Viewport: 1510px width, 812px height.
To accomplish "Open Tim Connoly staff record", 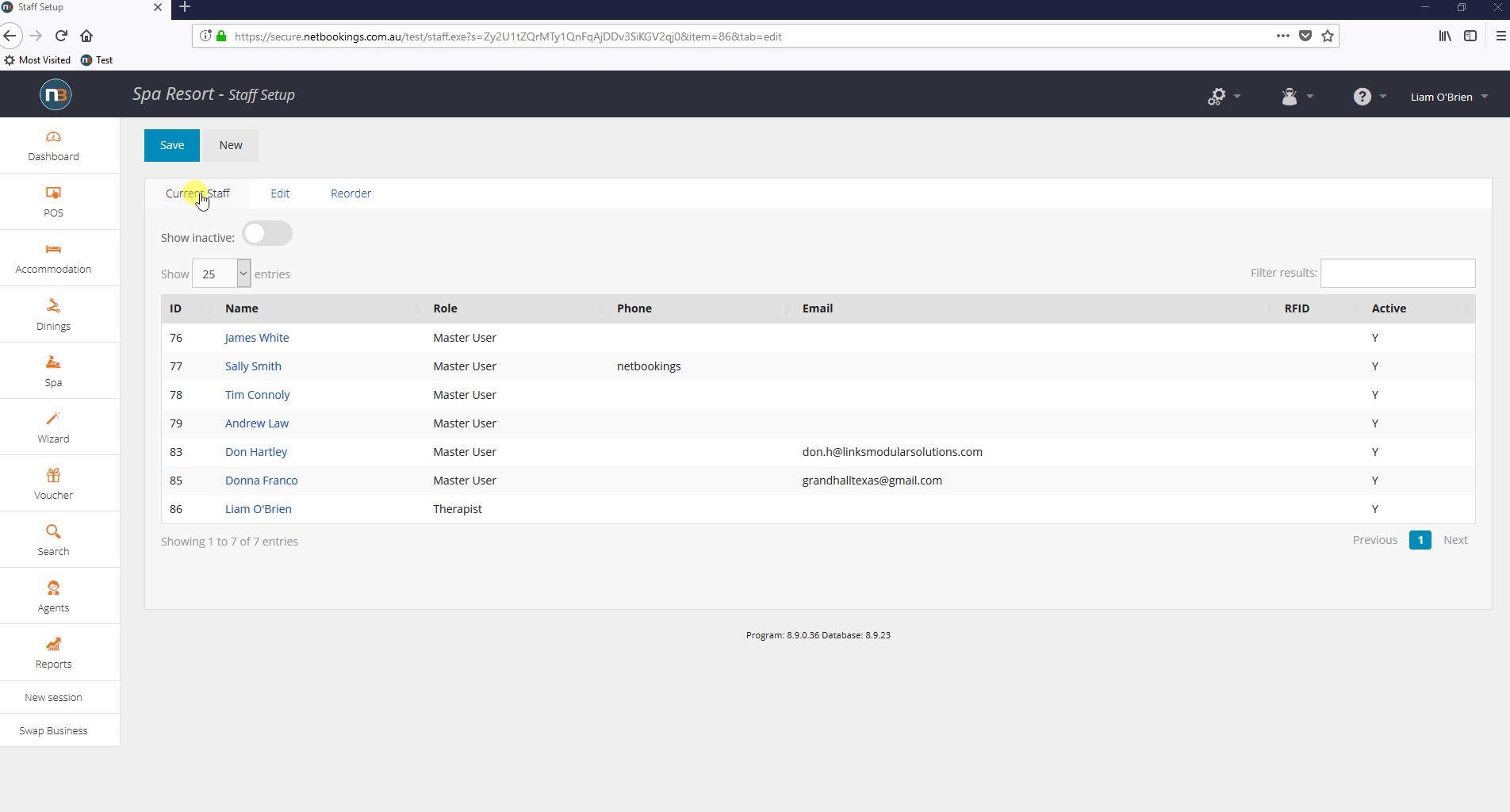I will (257, 395).
